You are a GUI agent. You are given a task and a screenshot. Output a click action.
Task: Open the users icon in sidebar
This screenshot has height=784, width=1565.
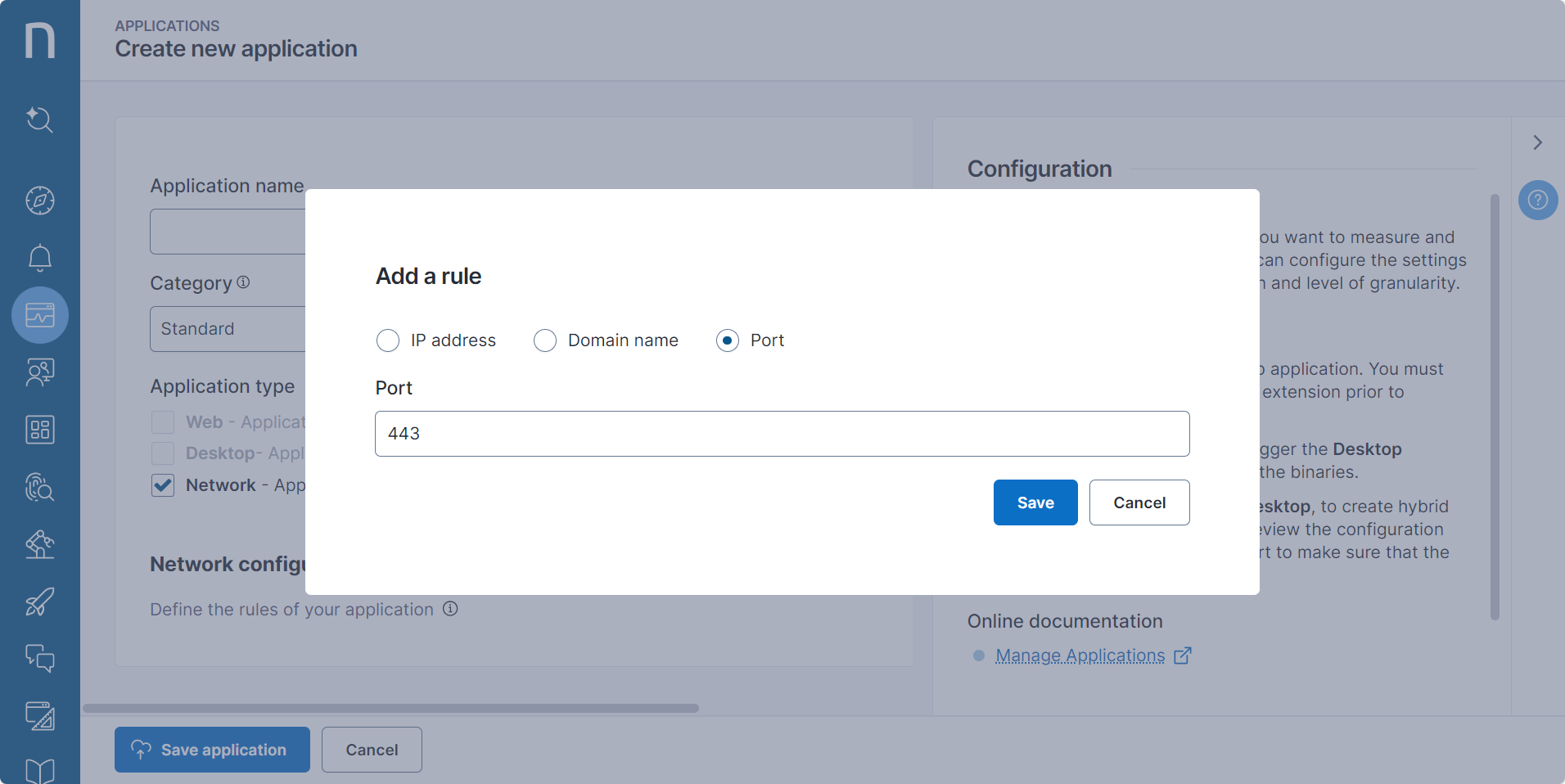pos(39,372)
